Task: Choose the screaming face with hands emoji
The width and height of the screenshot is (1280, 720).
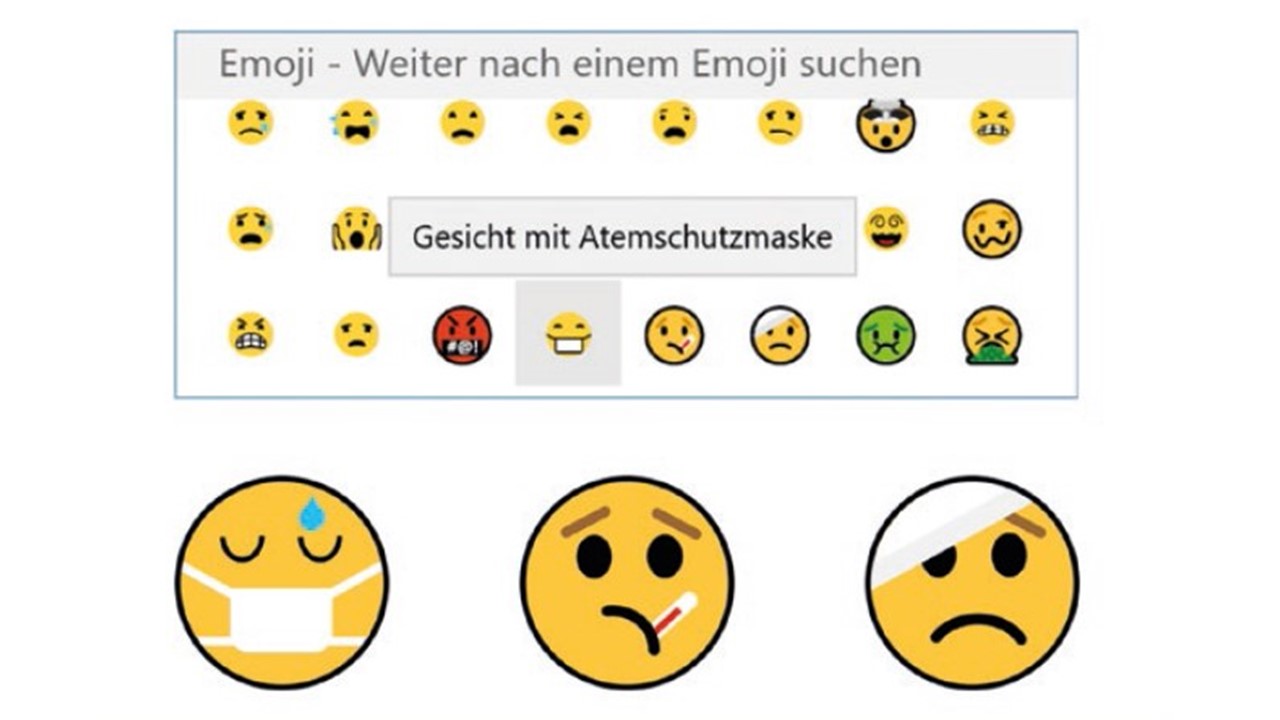Action: click(x=356, y=228)
